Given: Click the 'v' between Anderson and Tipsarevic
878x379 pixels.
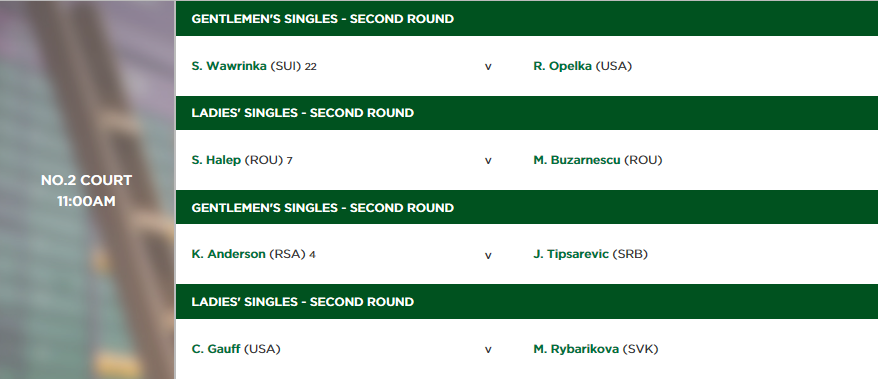Looking at the screenshot, I should click(488, 255).
